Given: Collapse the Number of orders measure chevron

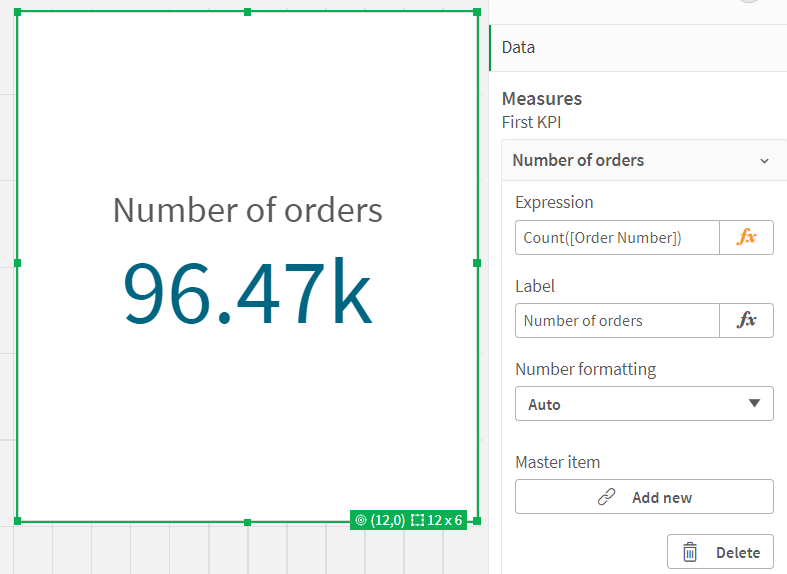Looking at the screenshot, I should (x=764, y=161).
